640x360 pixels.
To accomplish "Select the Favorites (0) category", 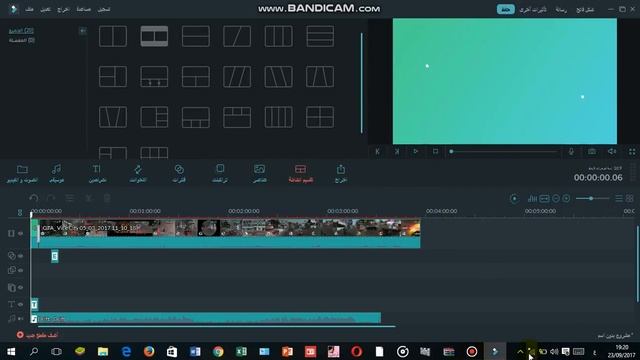I will (x=21, y=40).
